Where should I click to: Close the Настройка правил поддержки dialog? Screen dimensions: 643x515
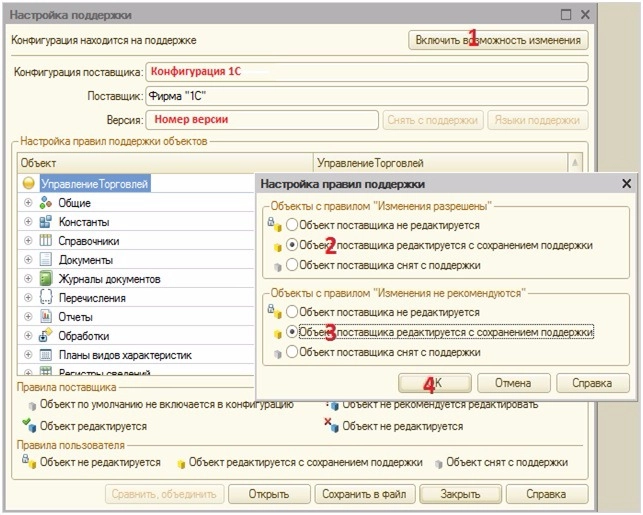(626, 184)
